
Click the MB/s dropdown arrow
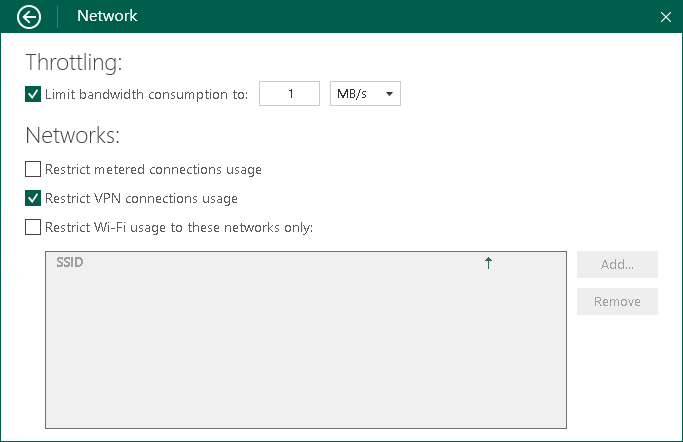pyautogui.click(x=389, y=94)
